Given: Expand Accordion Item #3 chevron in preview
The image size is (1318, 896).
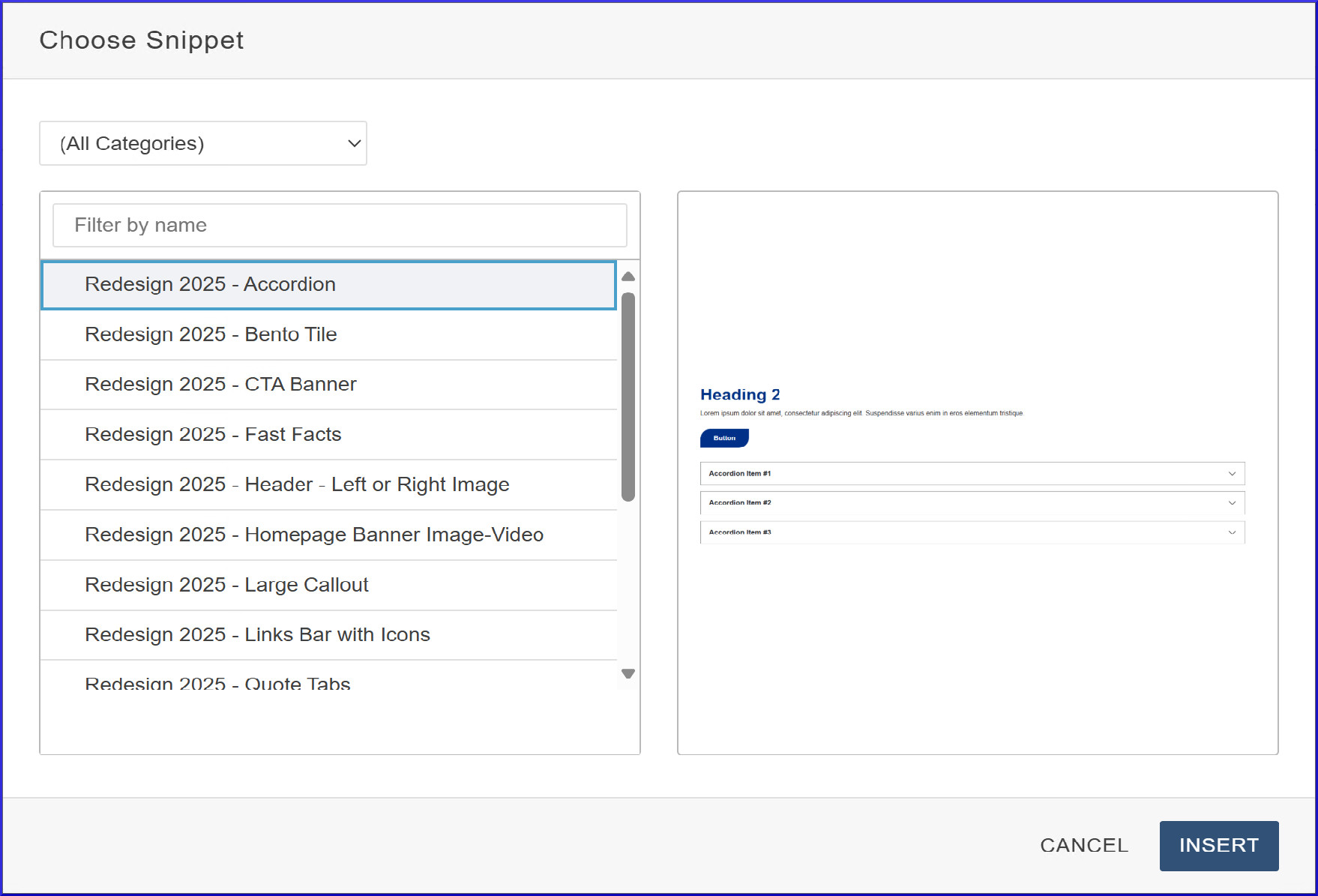Looking at the screenshot, I should pyautogui.click(x=1231, y=532).
